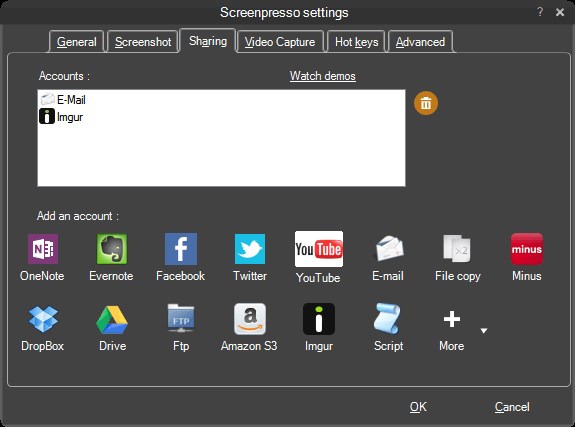
Task: Open the Hot keys tab
Action: tap(356, 42)
